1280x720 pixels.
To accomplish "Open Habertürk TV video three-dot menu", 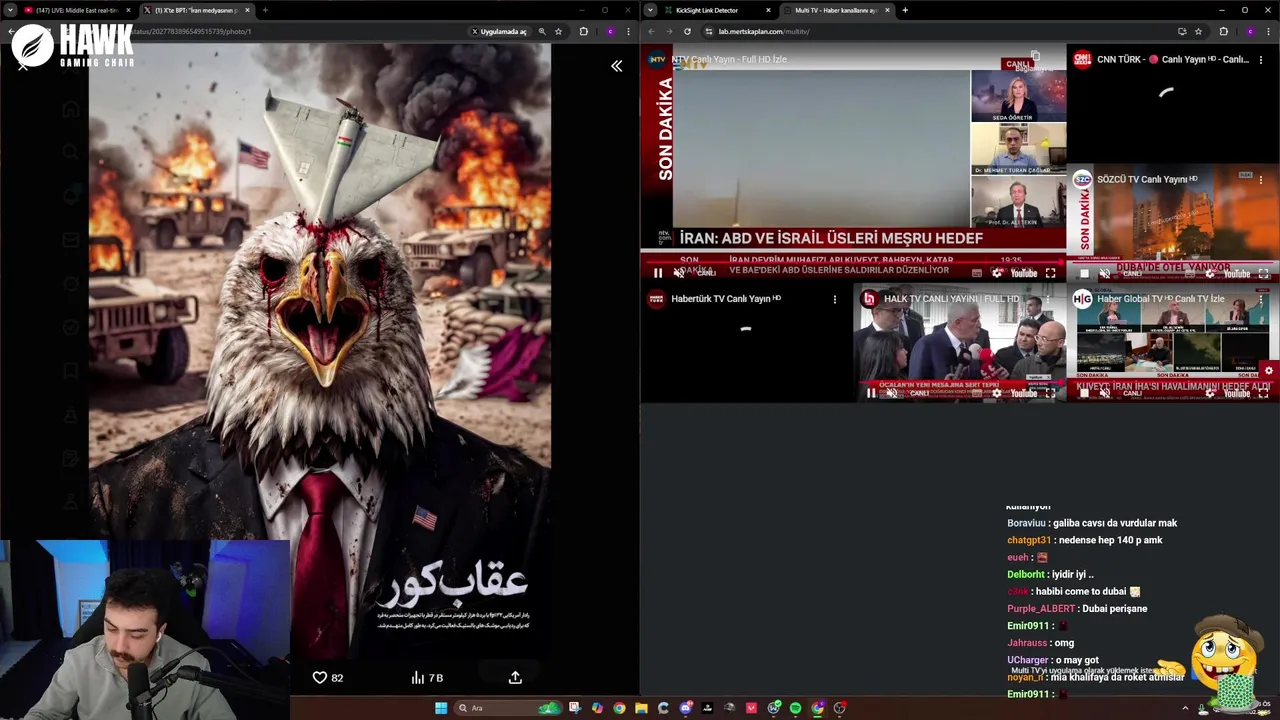I will tap(835, 298).
